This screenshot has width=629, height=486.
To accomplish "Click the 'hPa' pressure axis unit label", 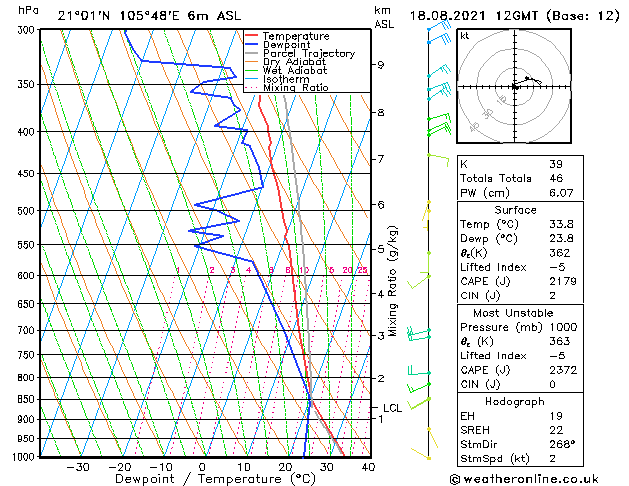I will (28, 10).
